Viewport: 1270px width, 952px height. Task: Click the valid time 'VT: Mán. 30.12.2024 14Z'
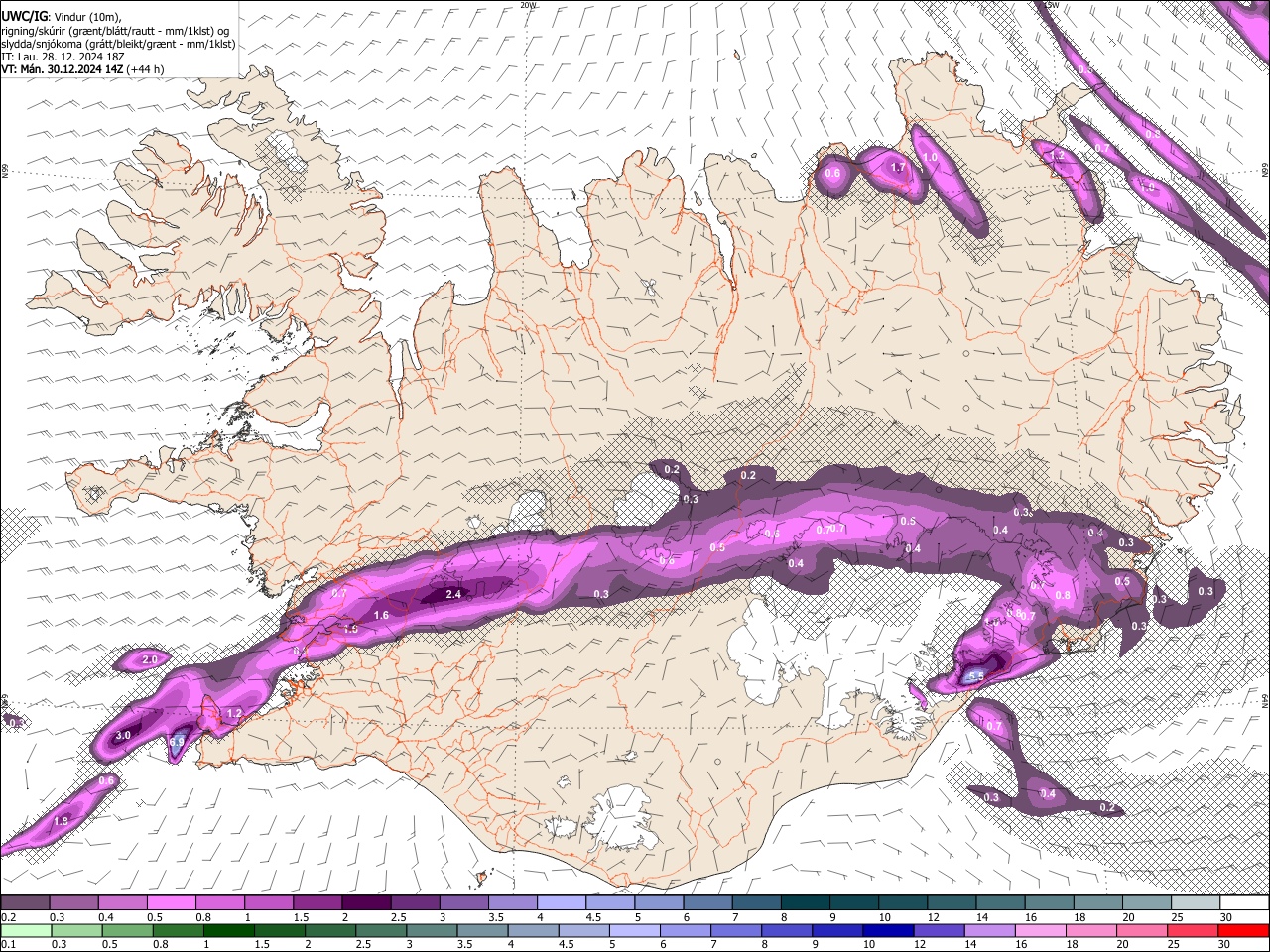click(63, 69)
